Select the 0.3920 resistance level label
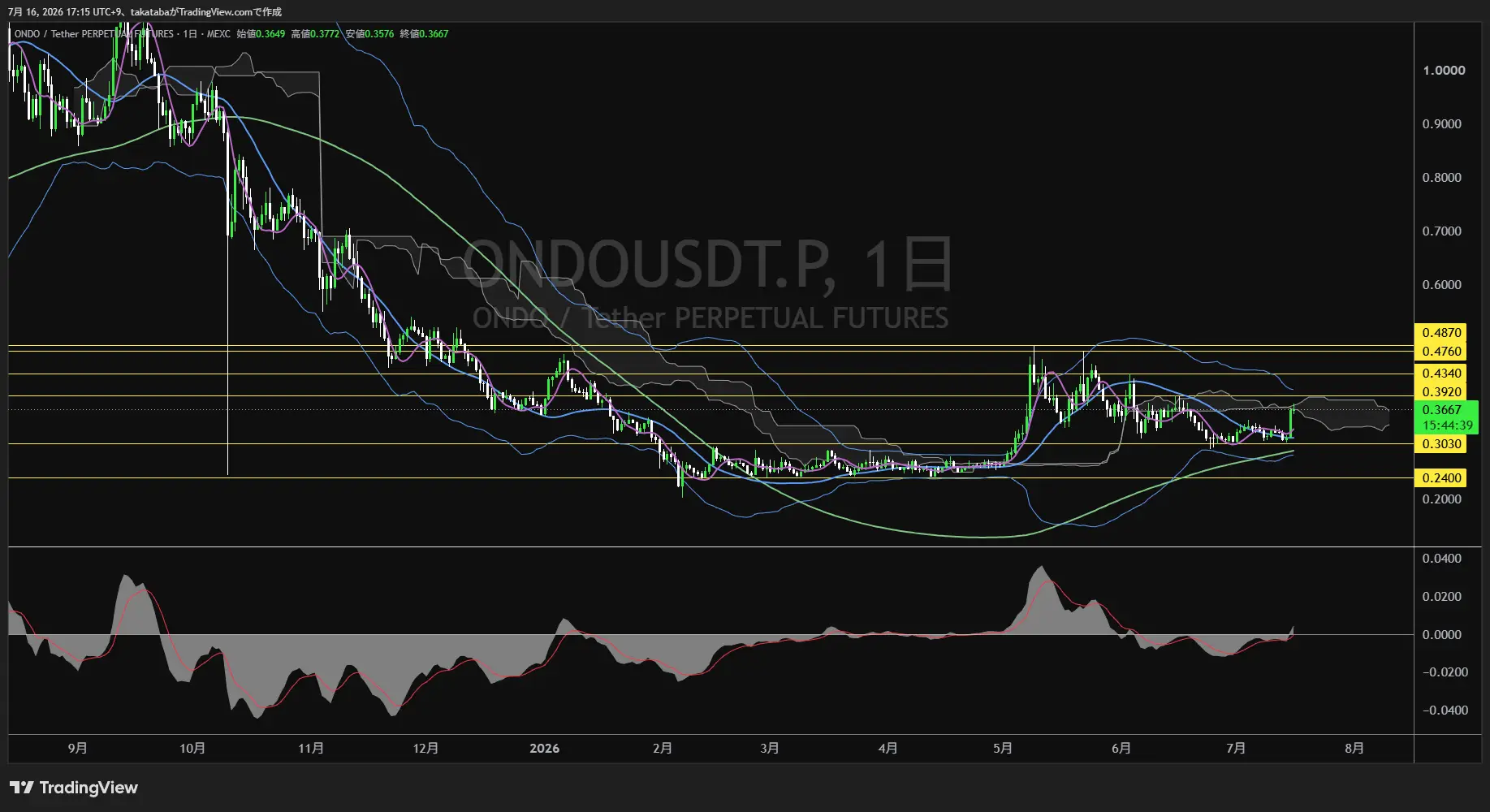 pos(1441,392)
